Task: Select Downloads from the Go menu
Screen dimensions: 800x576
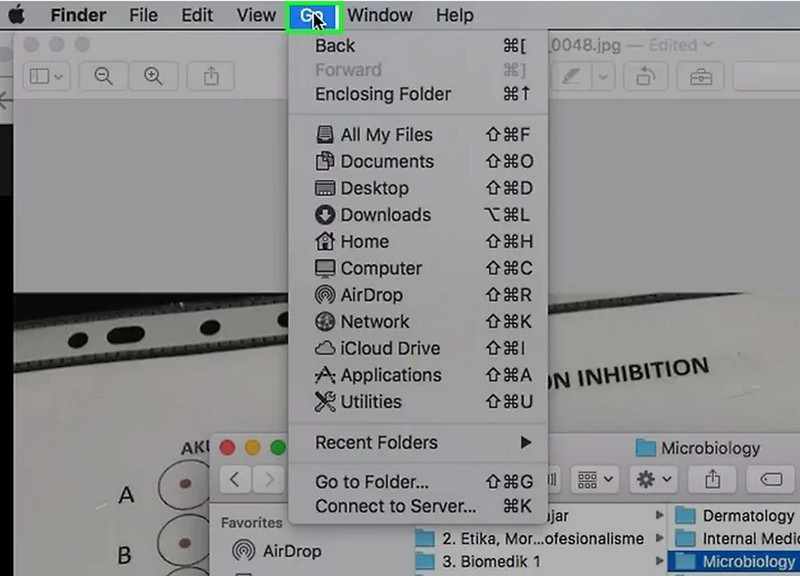Action: [x=418, y=215]
